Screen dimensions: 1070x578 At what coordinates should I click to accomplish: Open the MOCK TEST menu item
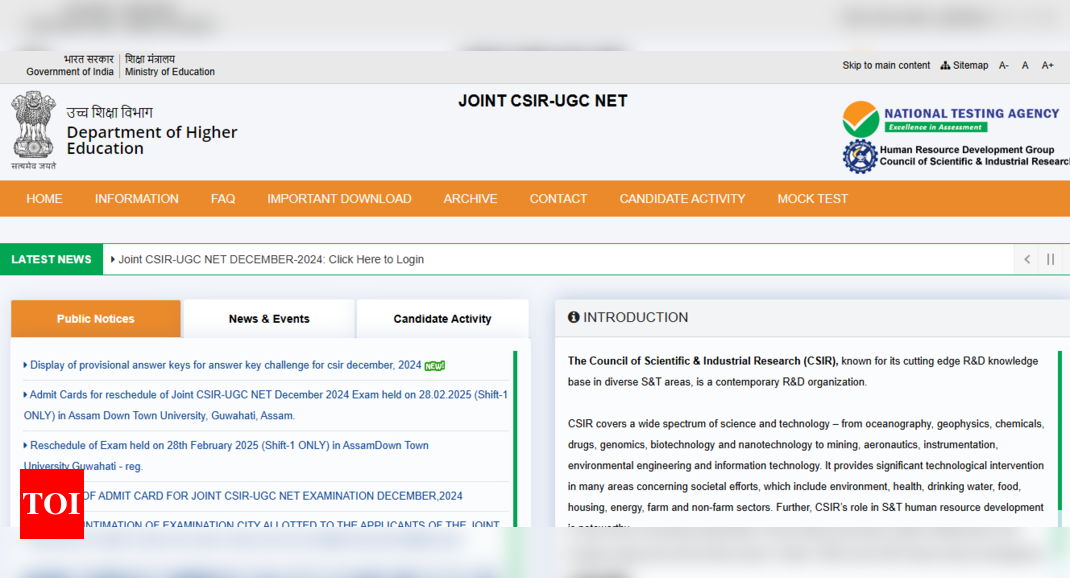pyautogui.click(x=813, y=199)
